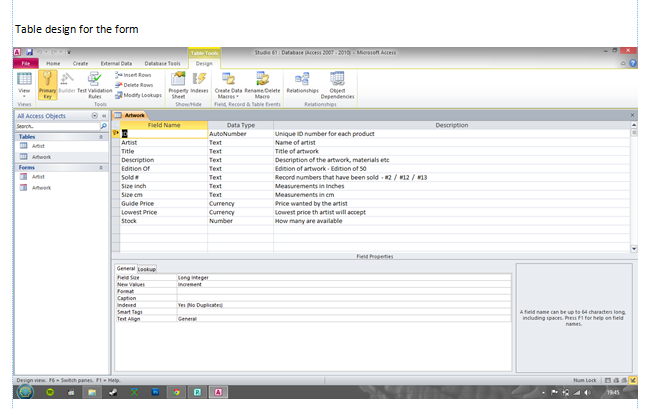The image size is (646, 409).
Task: Open the All Access Objects dropdown arrow
Action: tap(95, 116)
